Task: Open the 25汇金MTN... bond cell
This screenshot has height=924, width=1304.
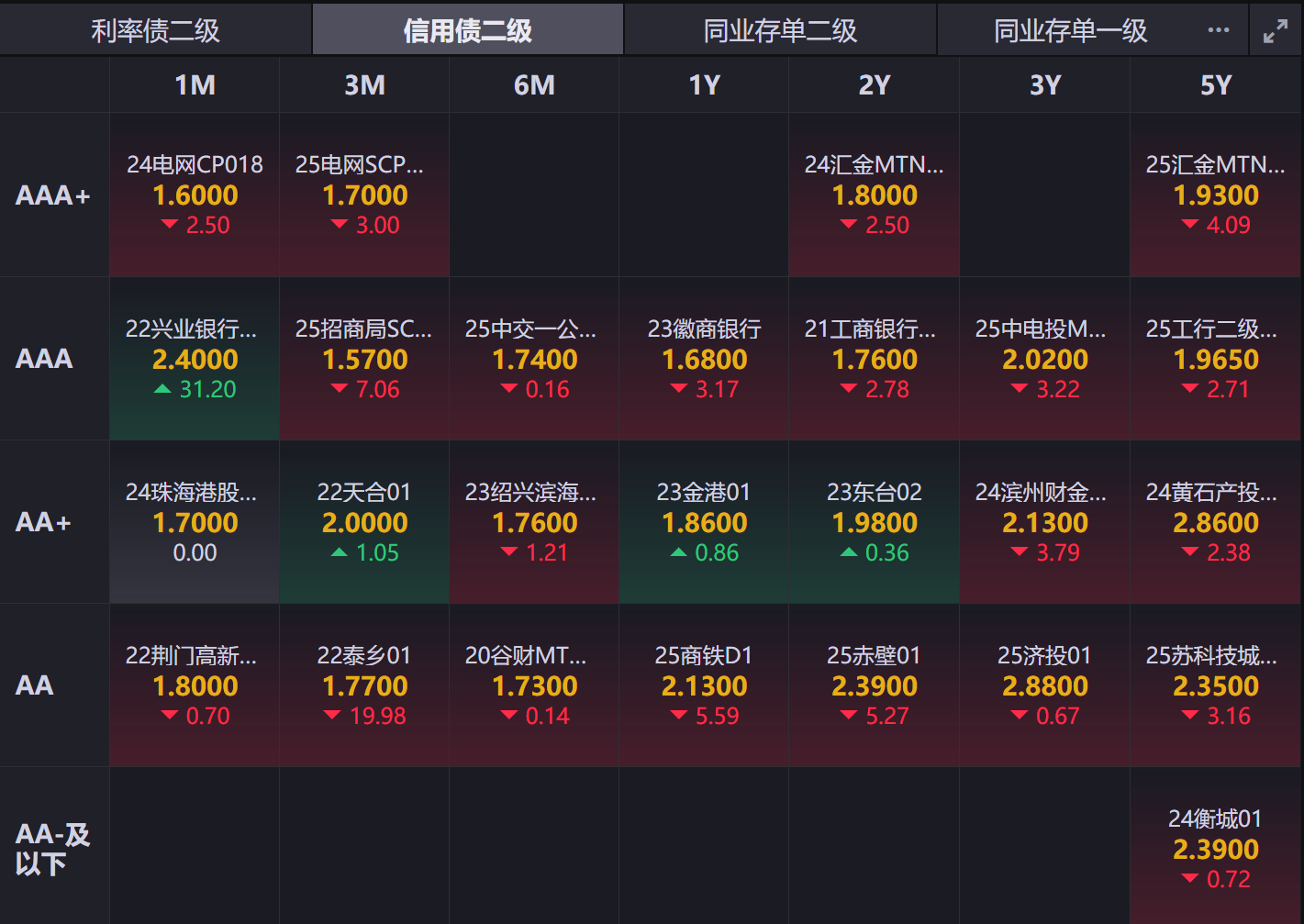Action: 1215,195
